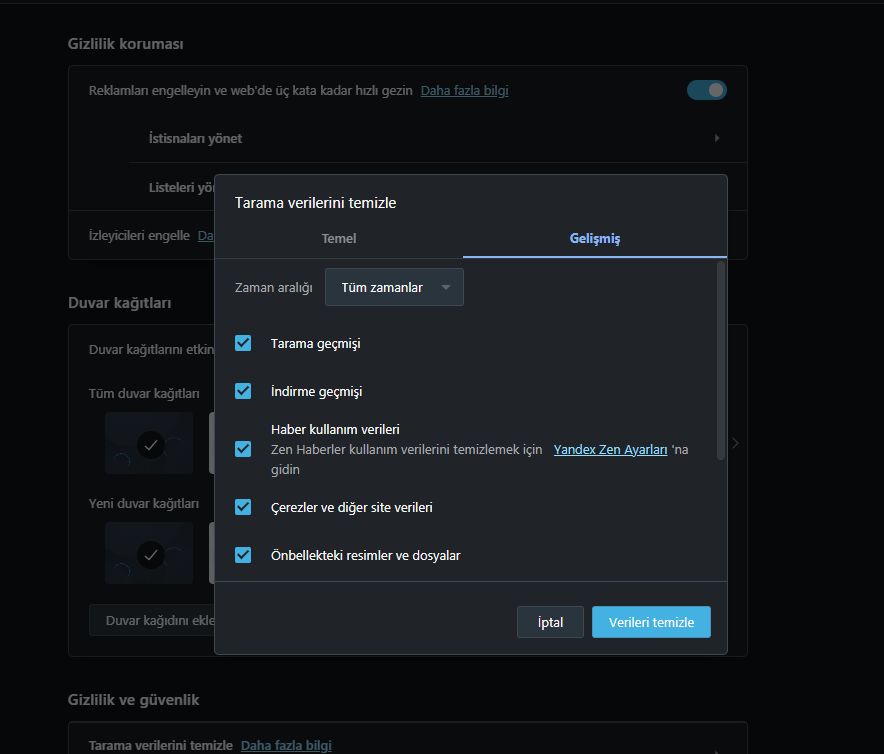The height and width of the screenshot is (754, 884).
Task: Click the Verileri temizle button
Action: point(651,622)
